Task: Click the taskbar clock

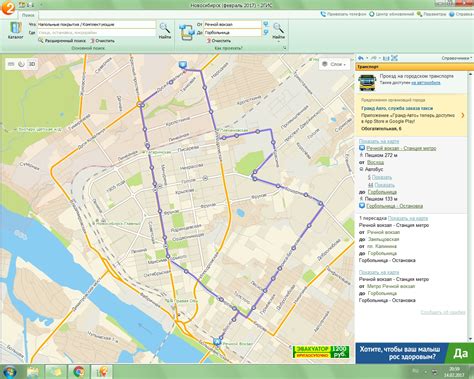Action: coord(454,372)
